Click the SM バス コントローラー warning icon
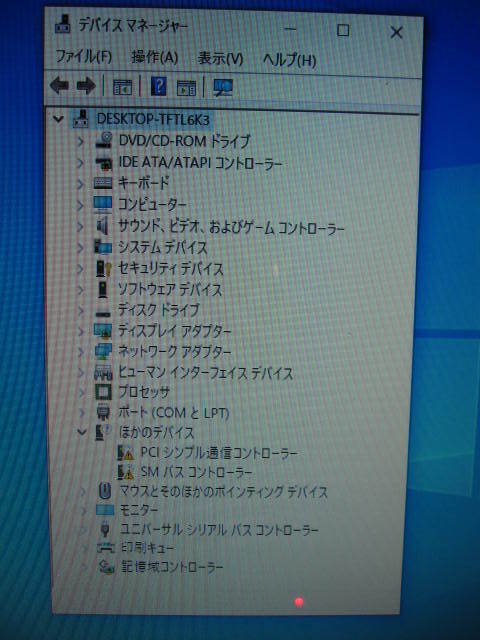The image size is (480, 640). click(125, 472)
